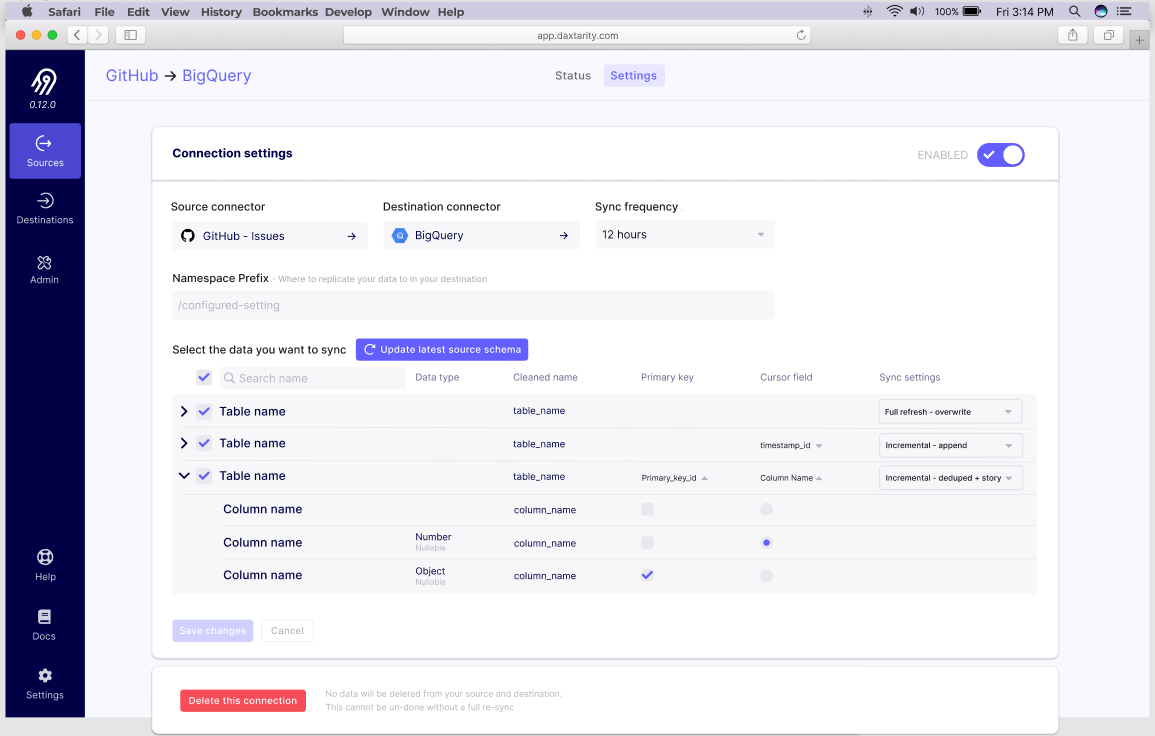
Task: Open Settings from the sidebar
Action: coord(44,684)
